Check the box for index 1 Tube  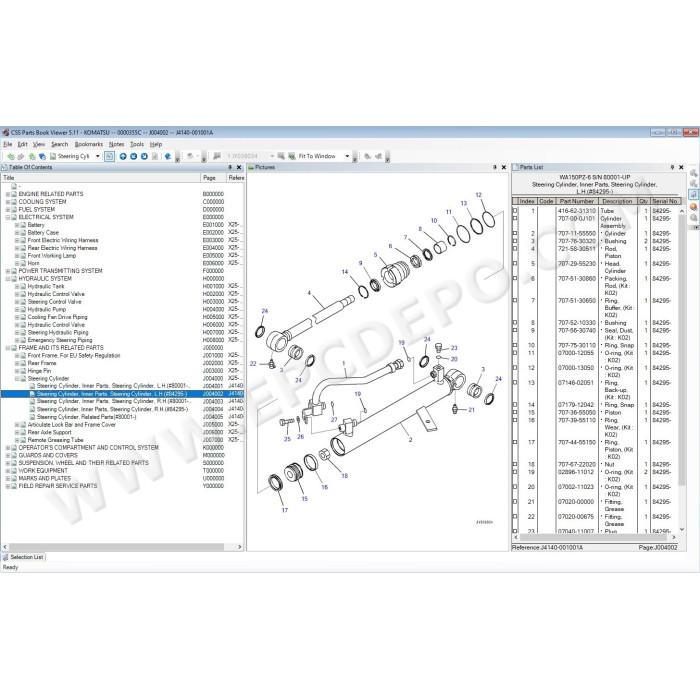515,211
